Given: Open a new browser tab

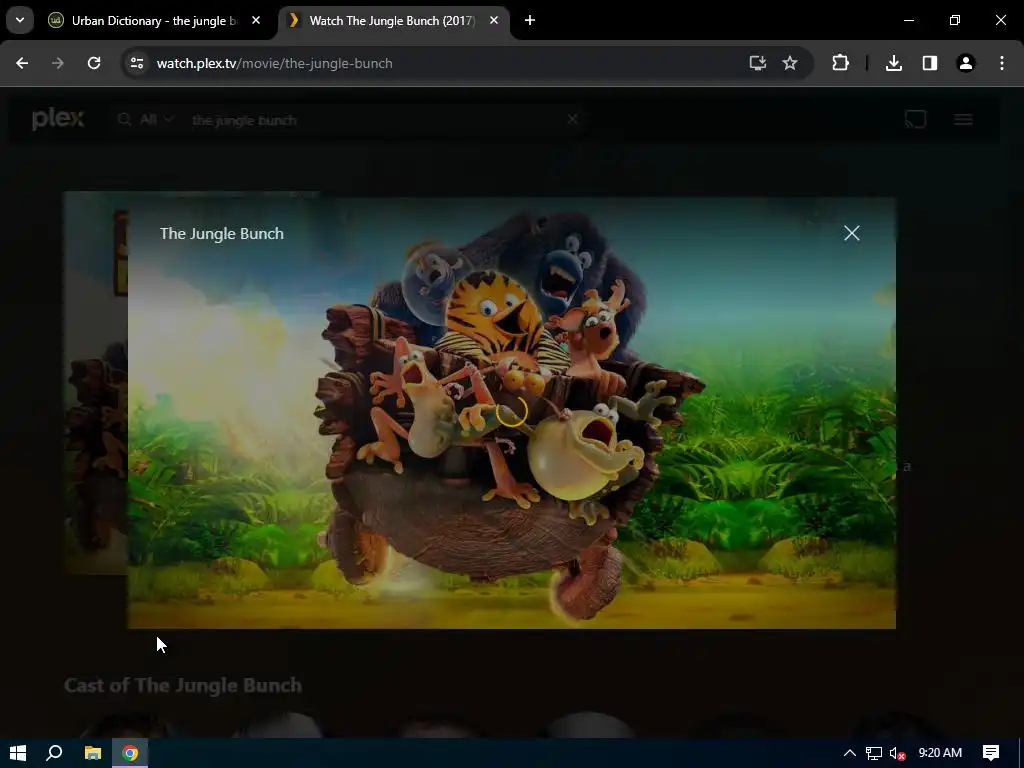Looking at the screenshot, I should (530, 21).
